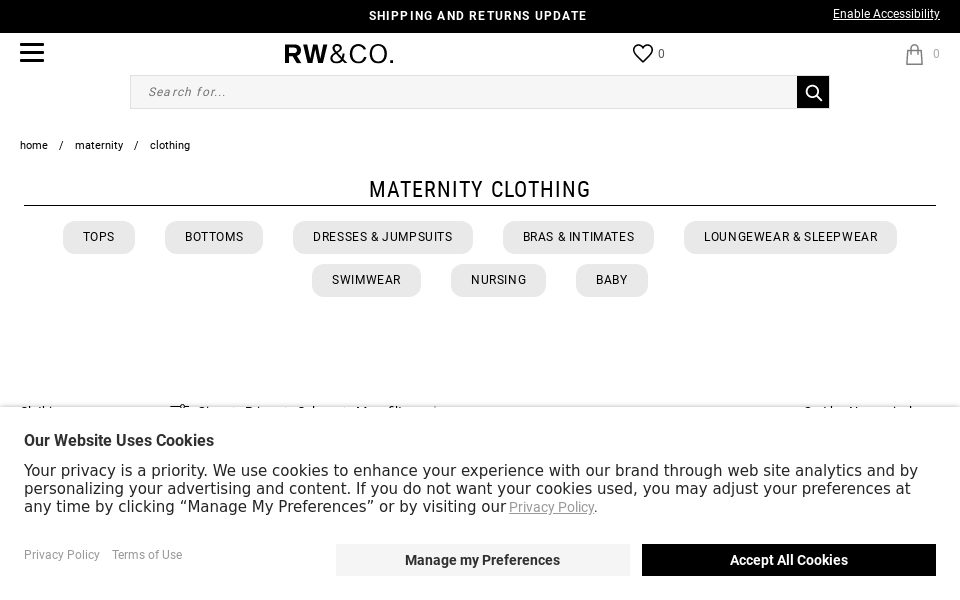Open the wishlist via the heart icon
Image resolution: width=960 pixels, height=600 pixels.
(643, 53)
